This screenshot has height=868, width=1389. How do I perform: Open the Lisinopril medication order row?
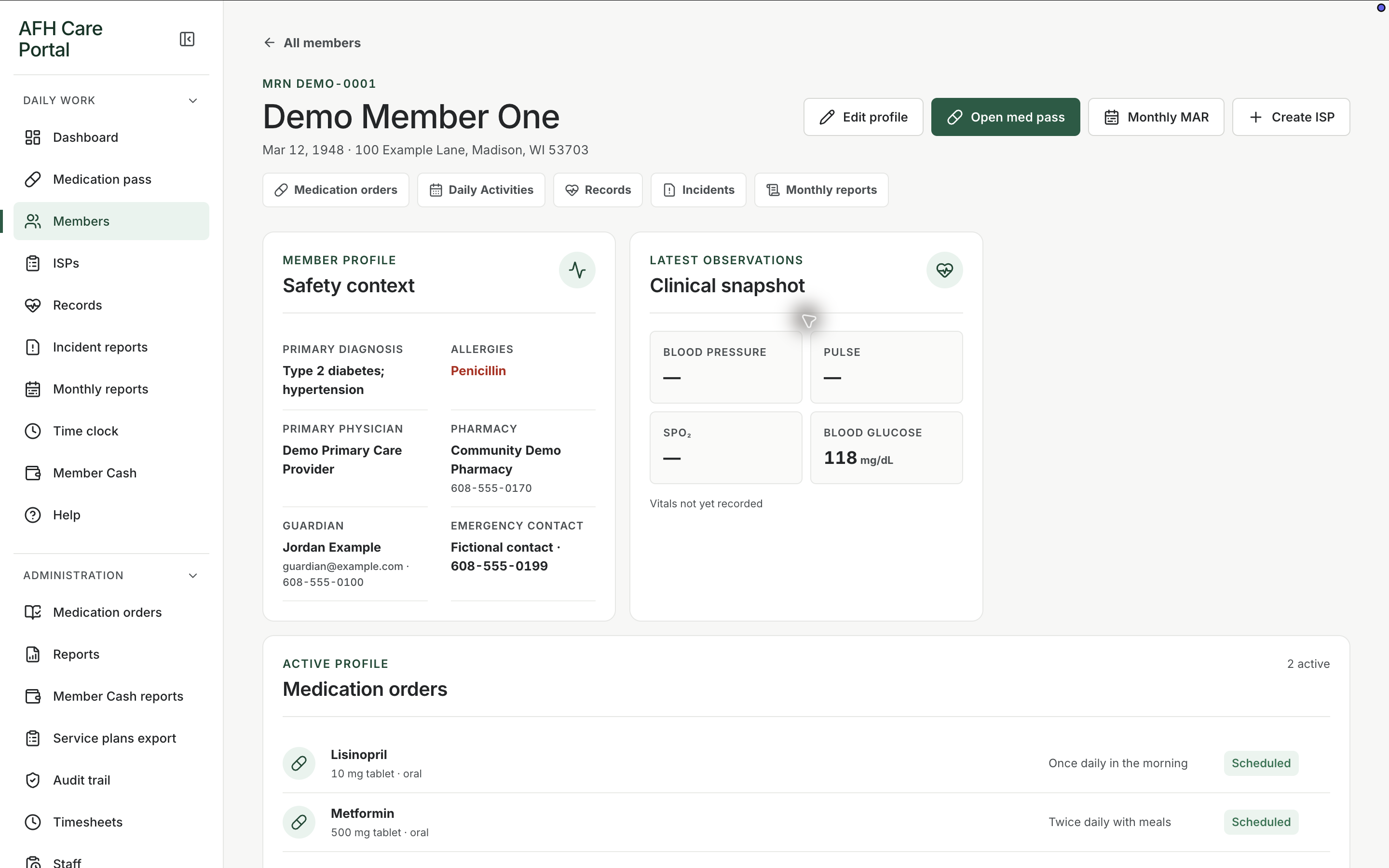[x=806, y=763]
